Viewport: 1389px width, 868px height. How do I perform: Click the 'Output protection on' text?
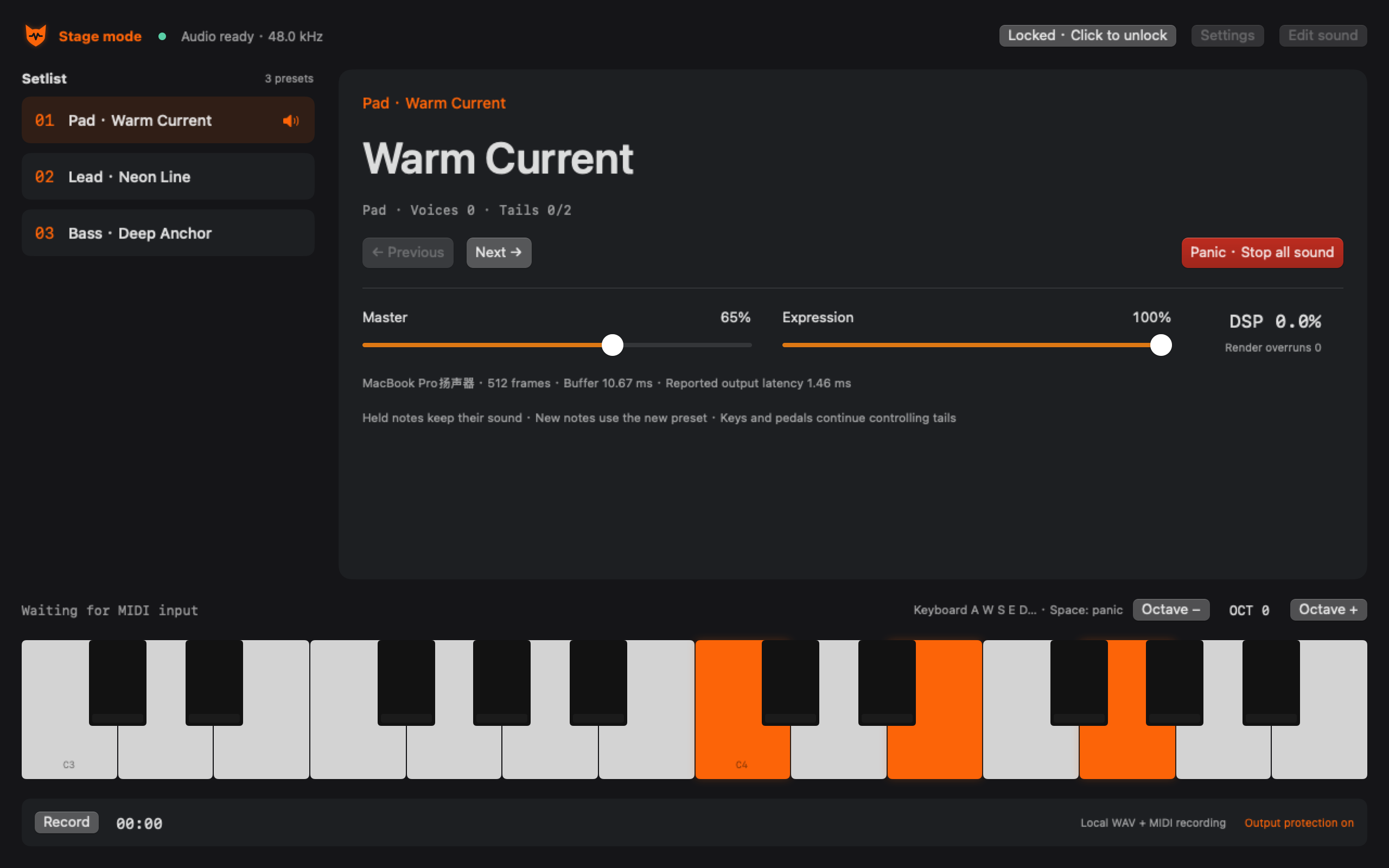pos(1299,822)
